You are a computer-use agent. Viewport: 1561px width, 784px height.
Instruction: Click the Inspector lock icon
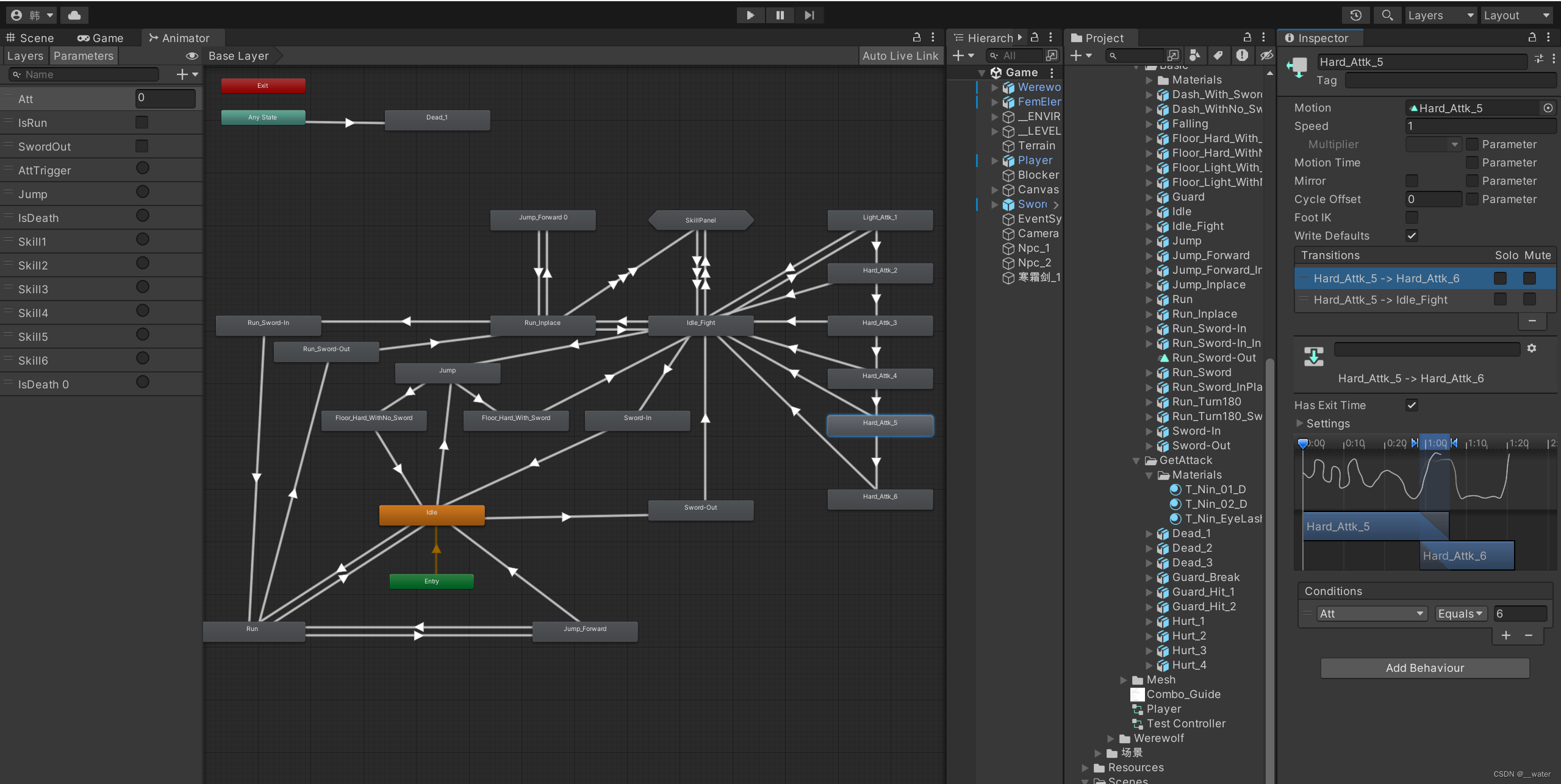(x=1532, y=38)
